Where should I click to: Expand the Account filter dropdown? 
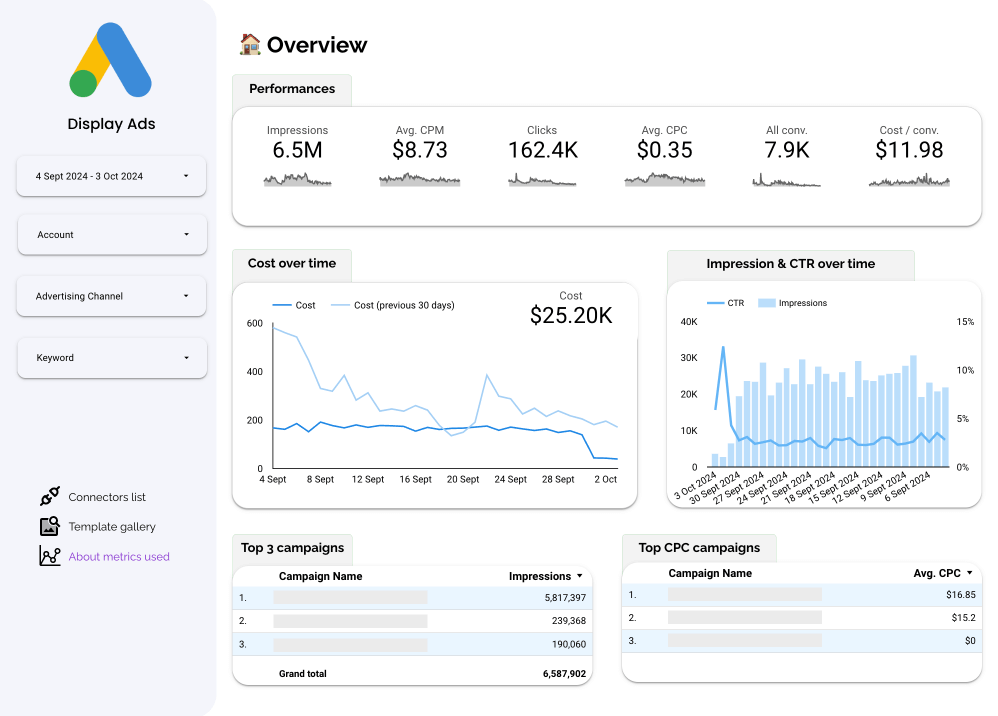(112, 235)
